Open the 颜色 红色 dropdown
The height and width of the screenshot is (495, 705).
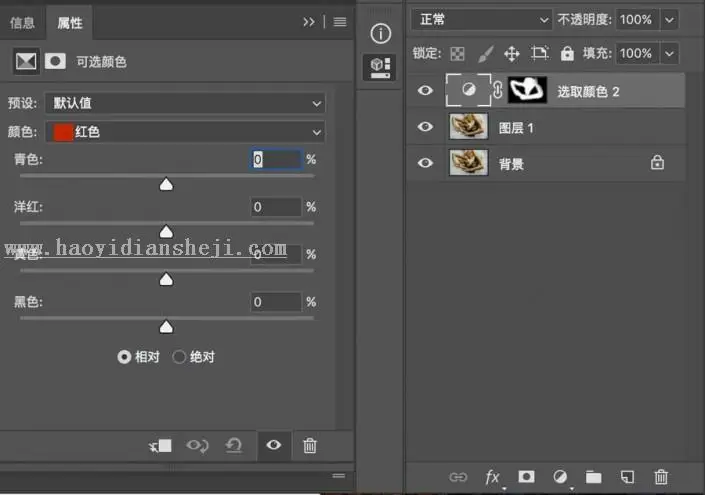[x=185, y=132]
